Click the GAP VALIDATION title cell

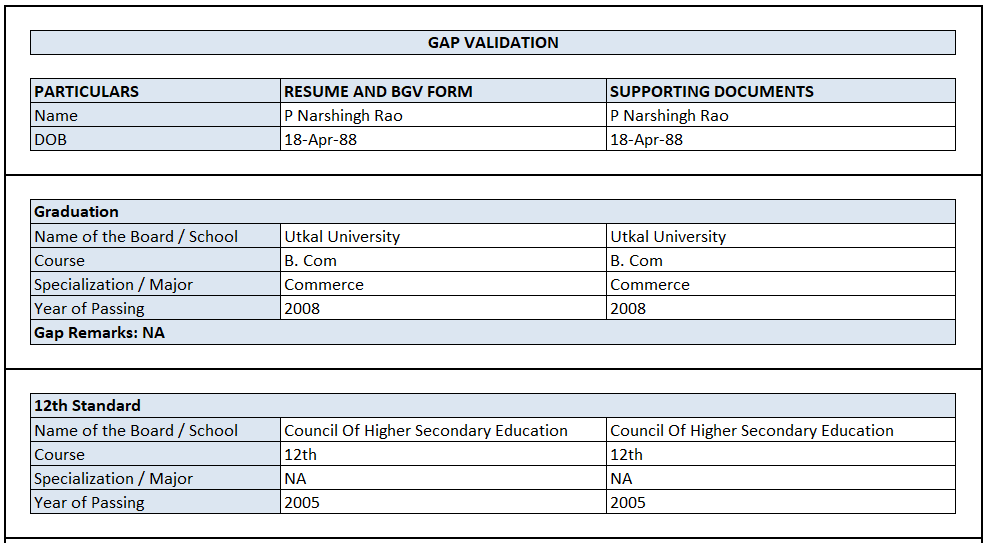[x=493, y=43]
